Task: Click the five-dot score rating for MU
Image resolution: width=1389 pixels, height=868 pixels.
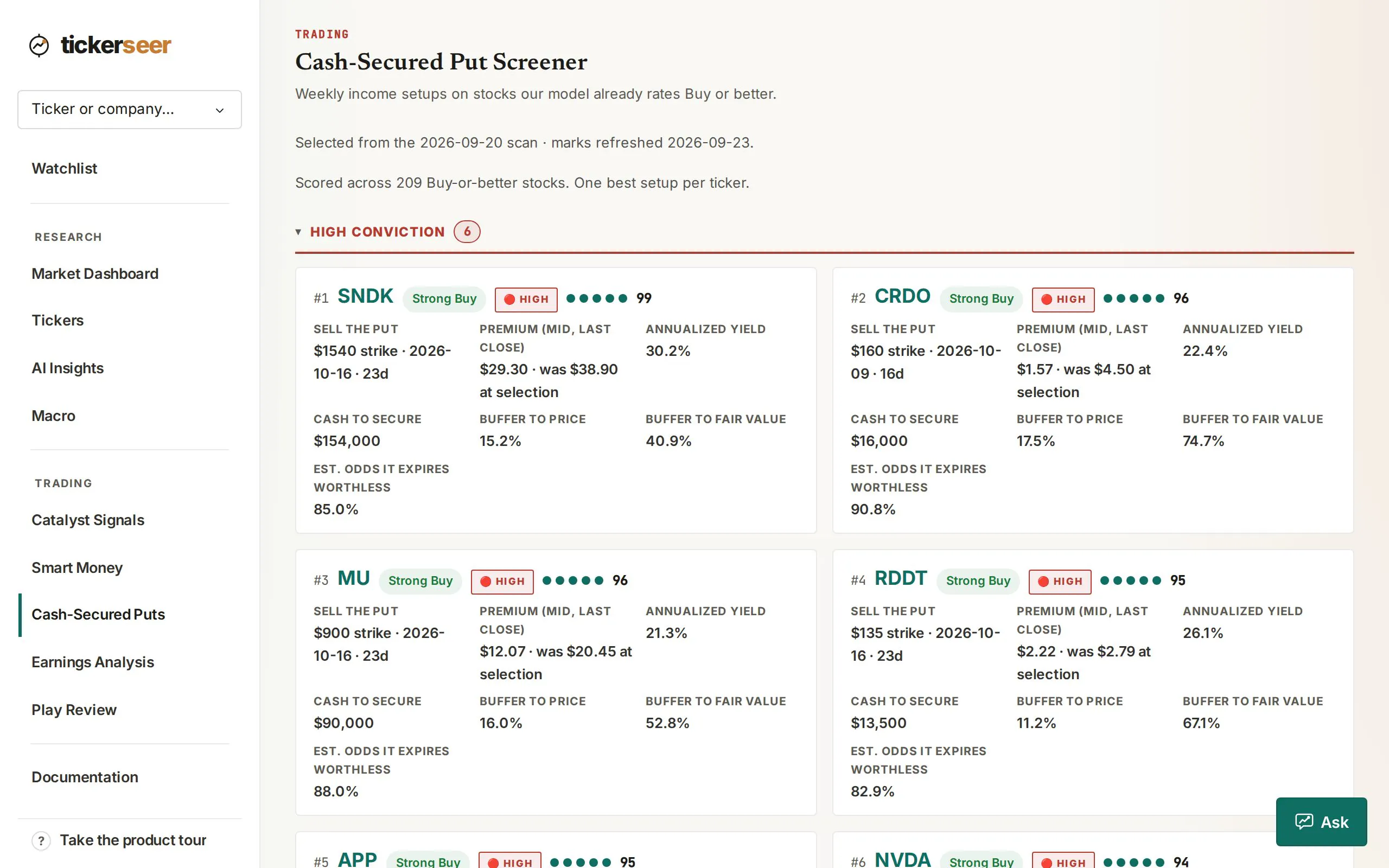Action: (573, 580)
